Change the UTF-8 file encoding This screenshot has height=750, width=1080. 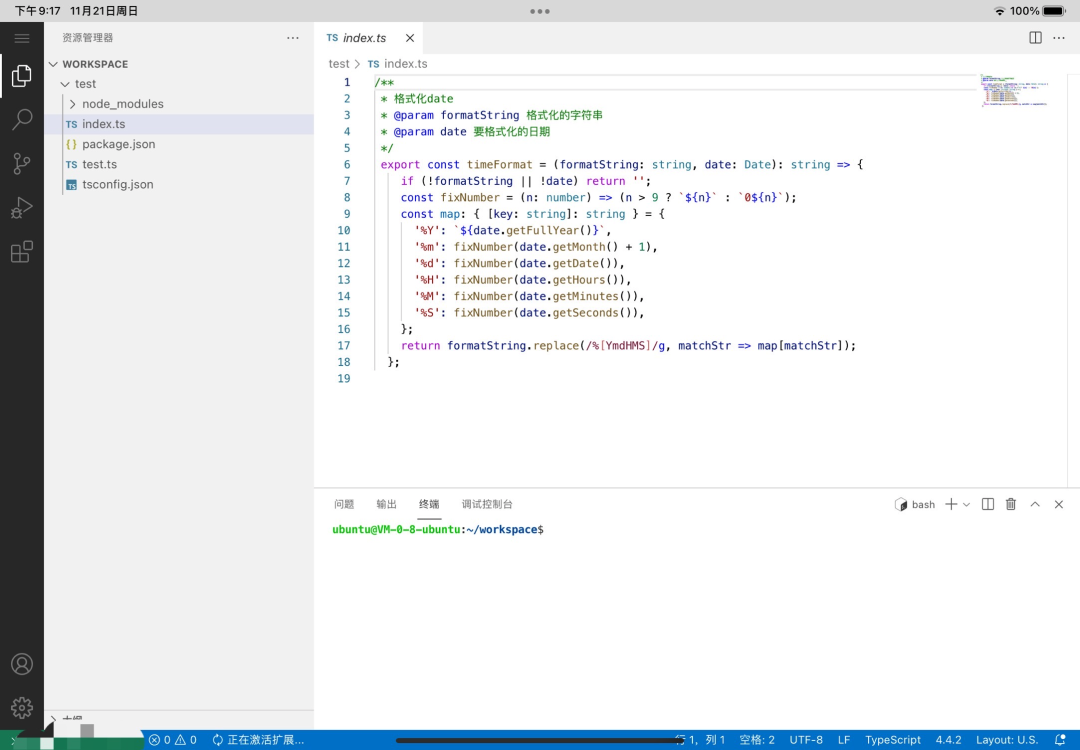[x=806, y=740]
